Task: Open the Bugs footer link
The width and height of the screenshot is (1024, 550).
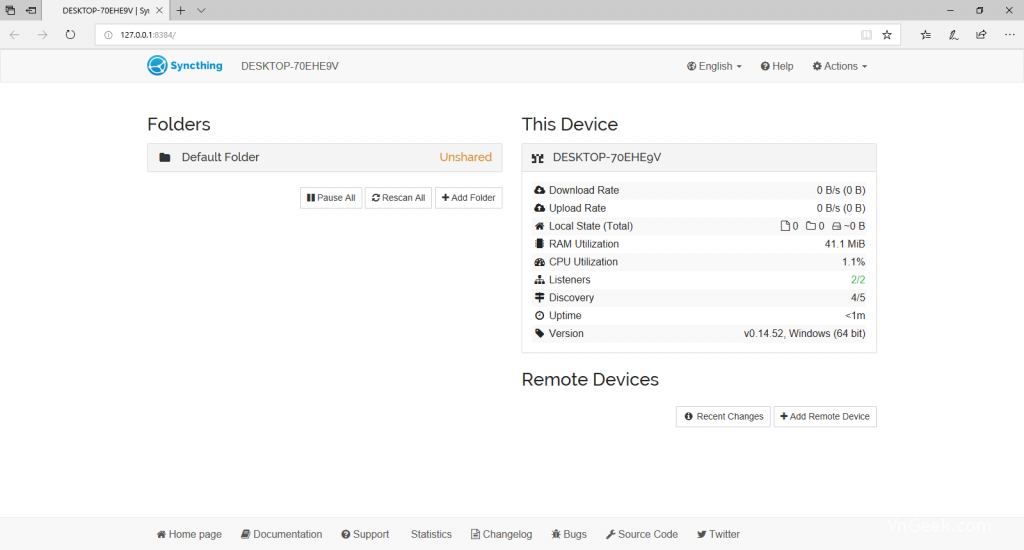Action: [569, 534]
